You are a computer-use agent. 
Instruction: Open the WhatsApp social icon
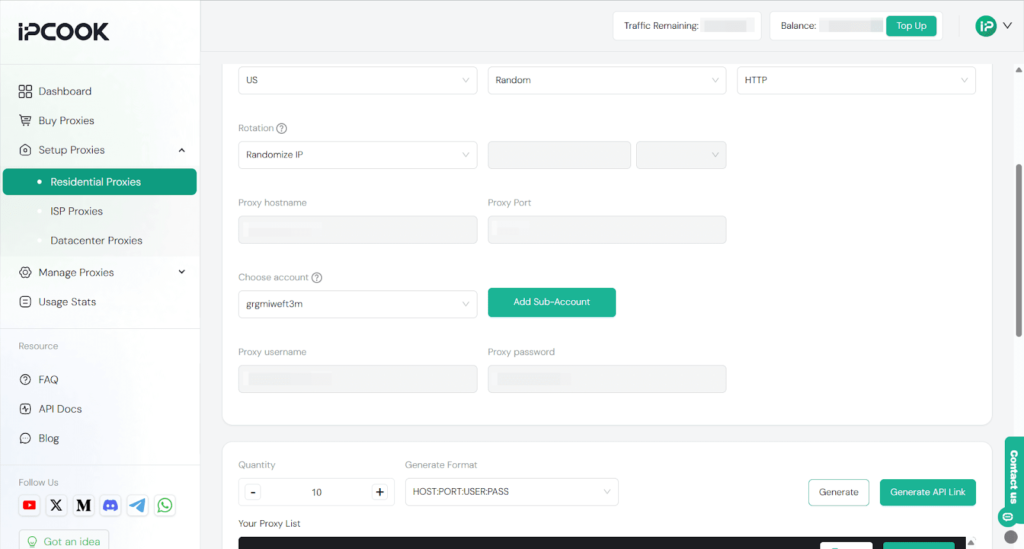(x=165, y=506)
